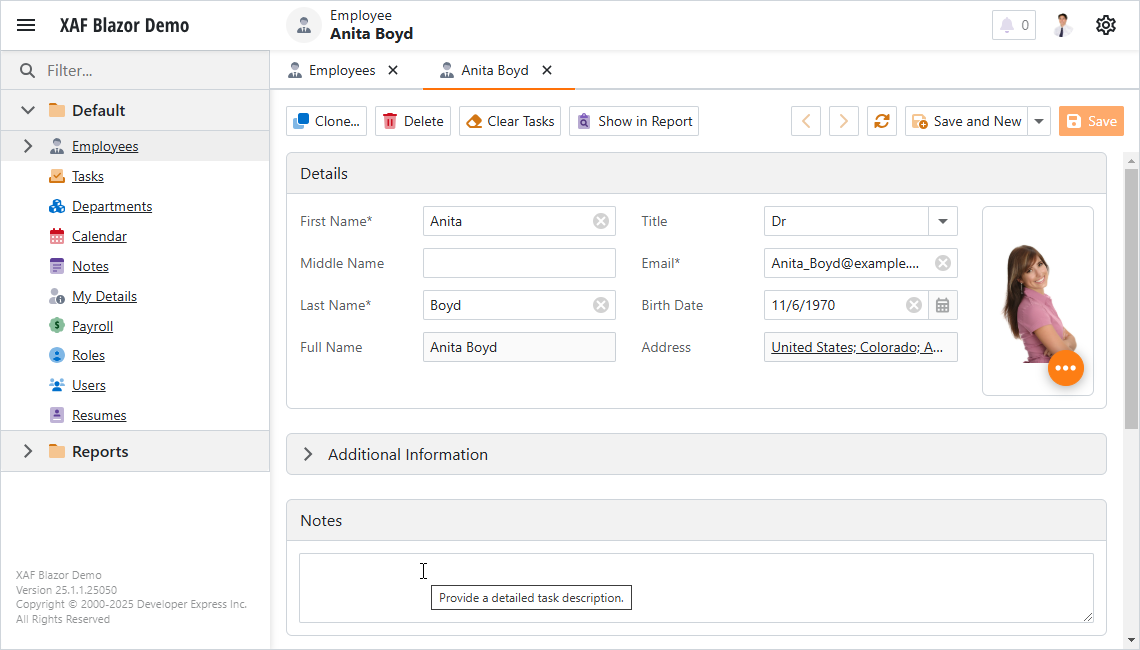The image size is (1140, 650).
Task: Go to previous record arrow
Action: point(806,121)
